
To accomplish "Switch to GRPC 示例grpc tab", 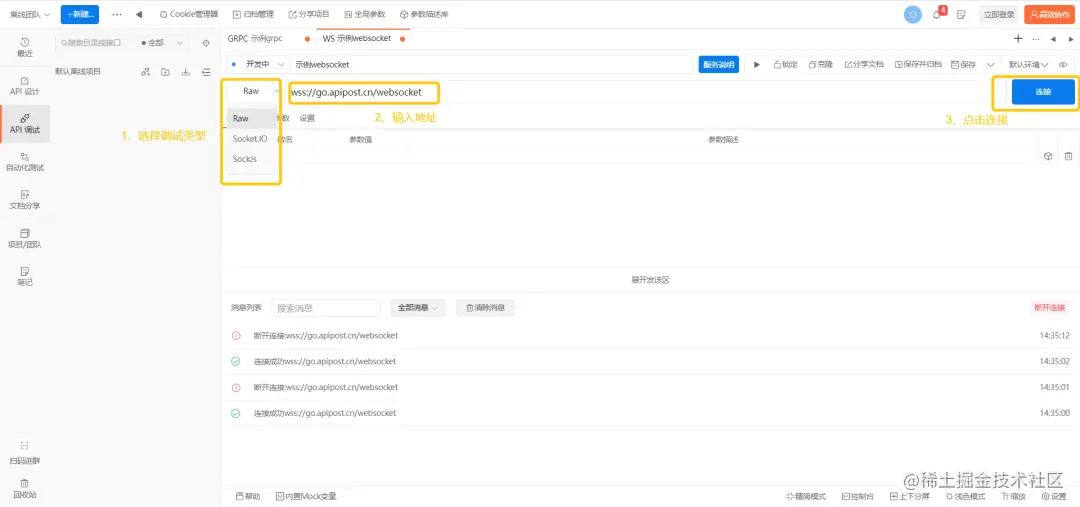I will click(x=255, y=39).
